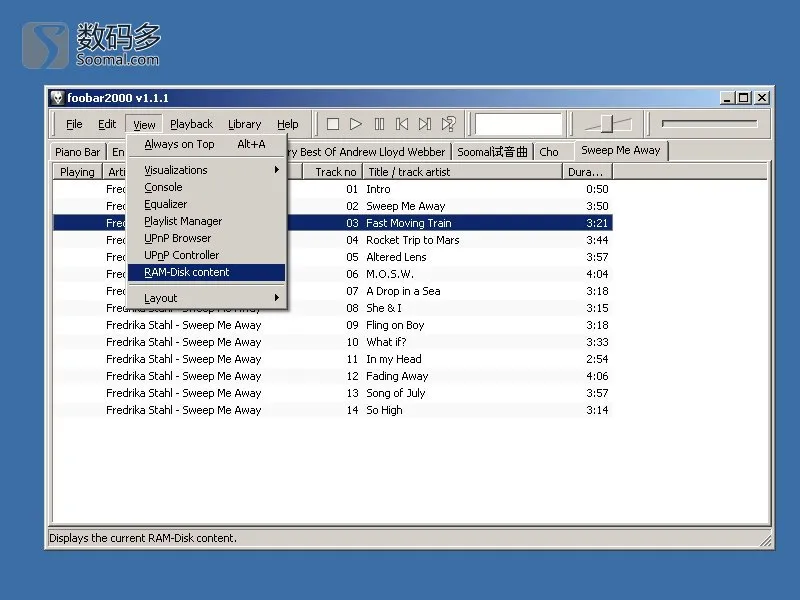800x600 pixels.
Task: Select UPnP Browser in View menu
Action: click(206, 238)
